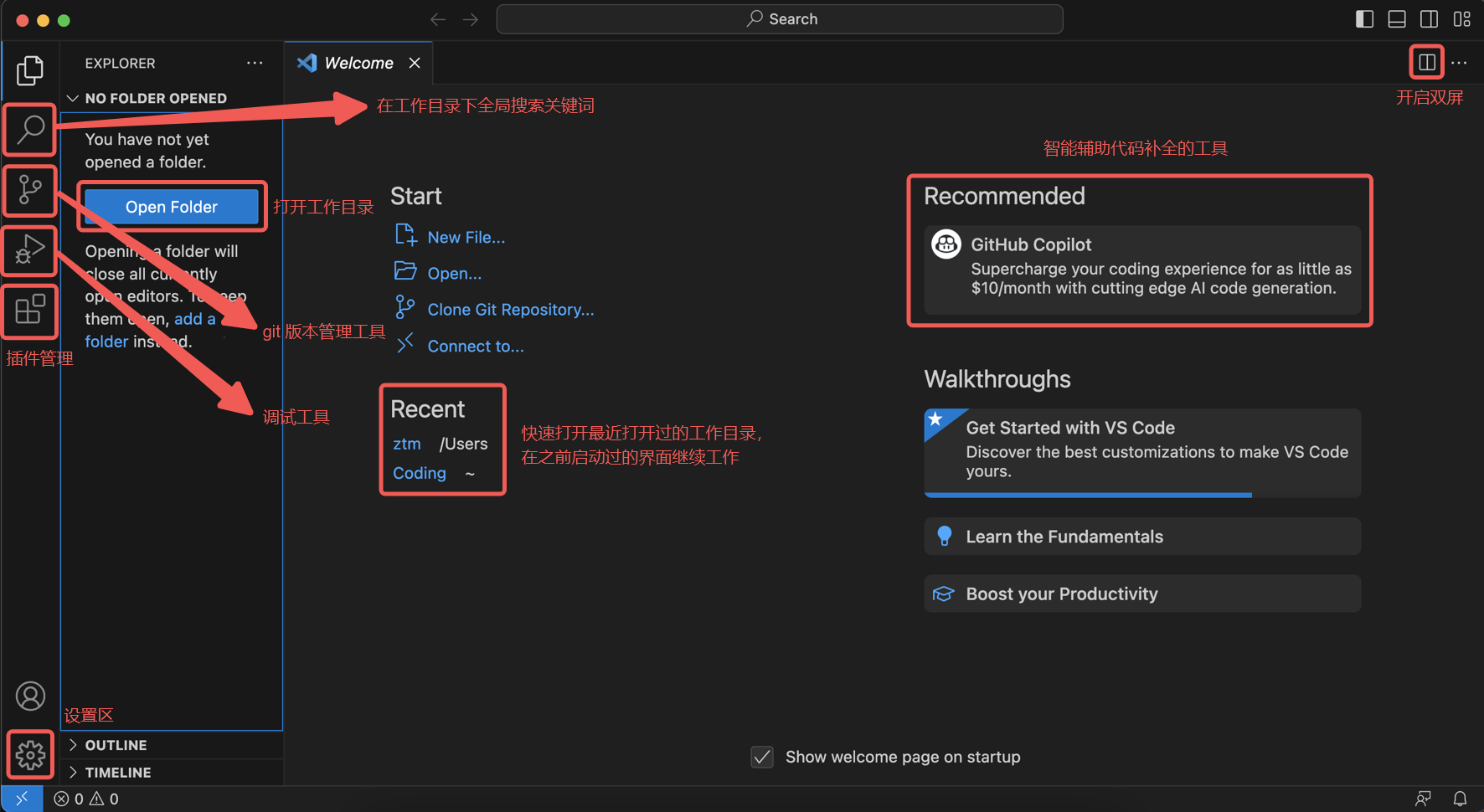Click the GitHub Copilot avatar icon
This screenshot has width=1484, height=812.
coord(946,244)
